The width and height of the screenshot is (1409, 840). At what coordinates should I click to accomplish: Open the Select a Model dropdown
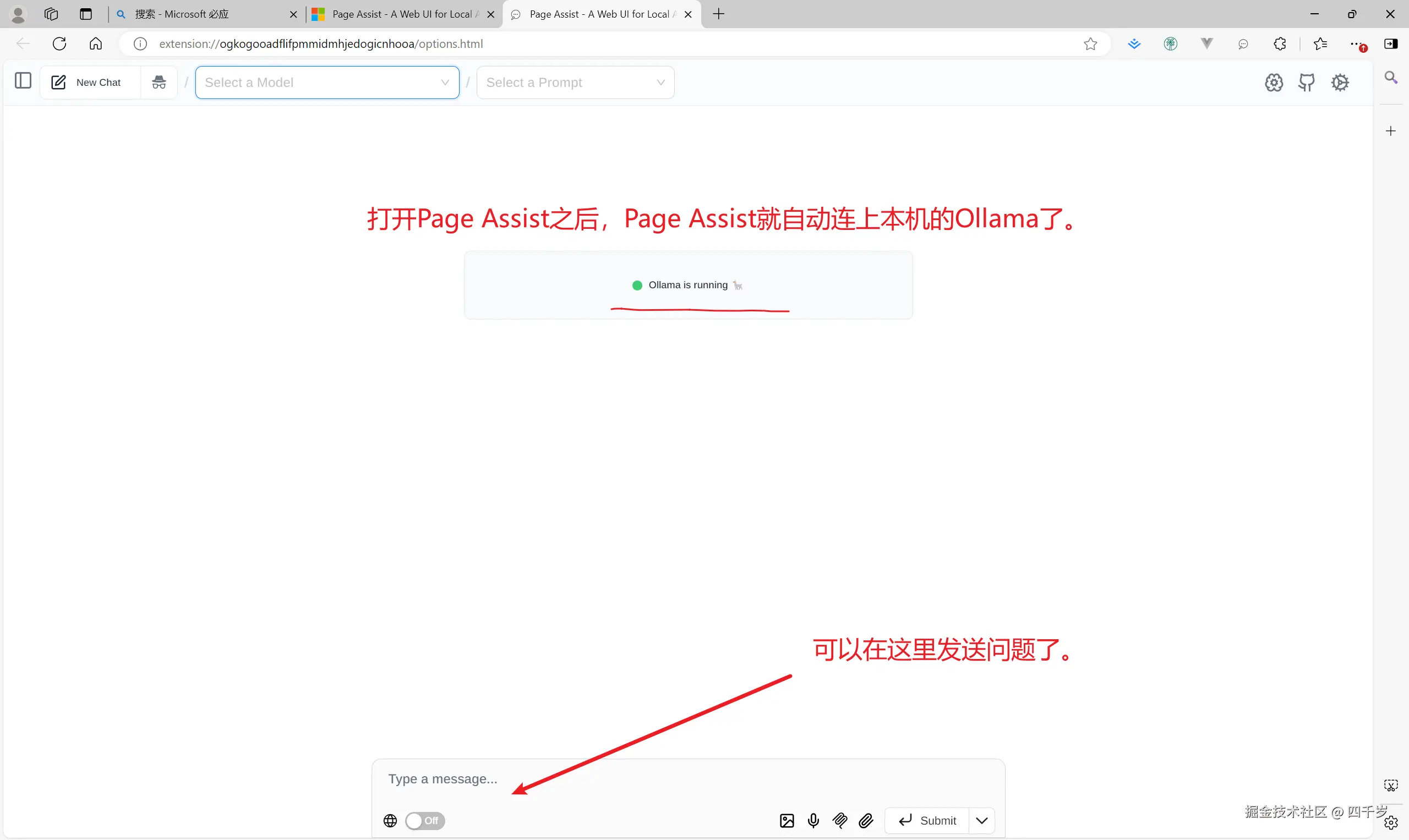point(327,82)
